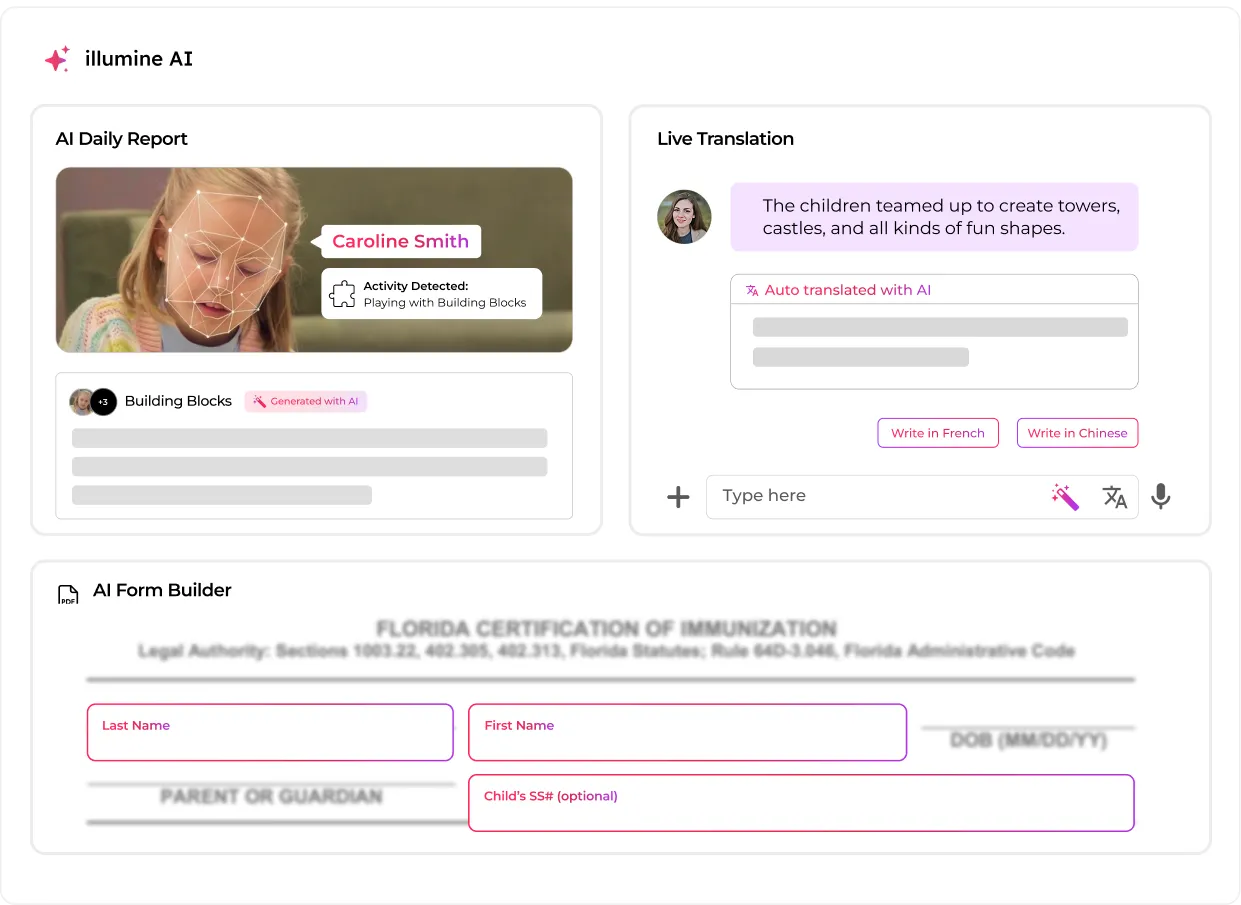Click the puzzle piece Activity Detected icon

coord(343,294)
